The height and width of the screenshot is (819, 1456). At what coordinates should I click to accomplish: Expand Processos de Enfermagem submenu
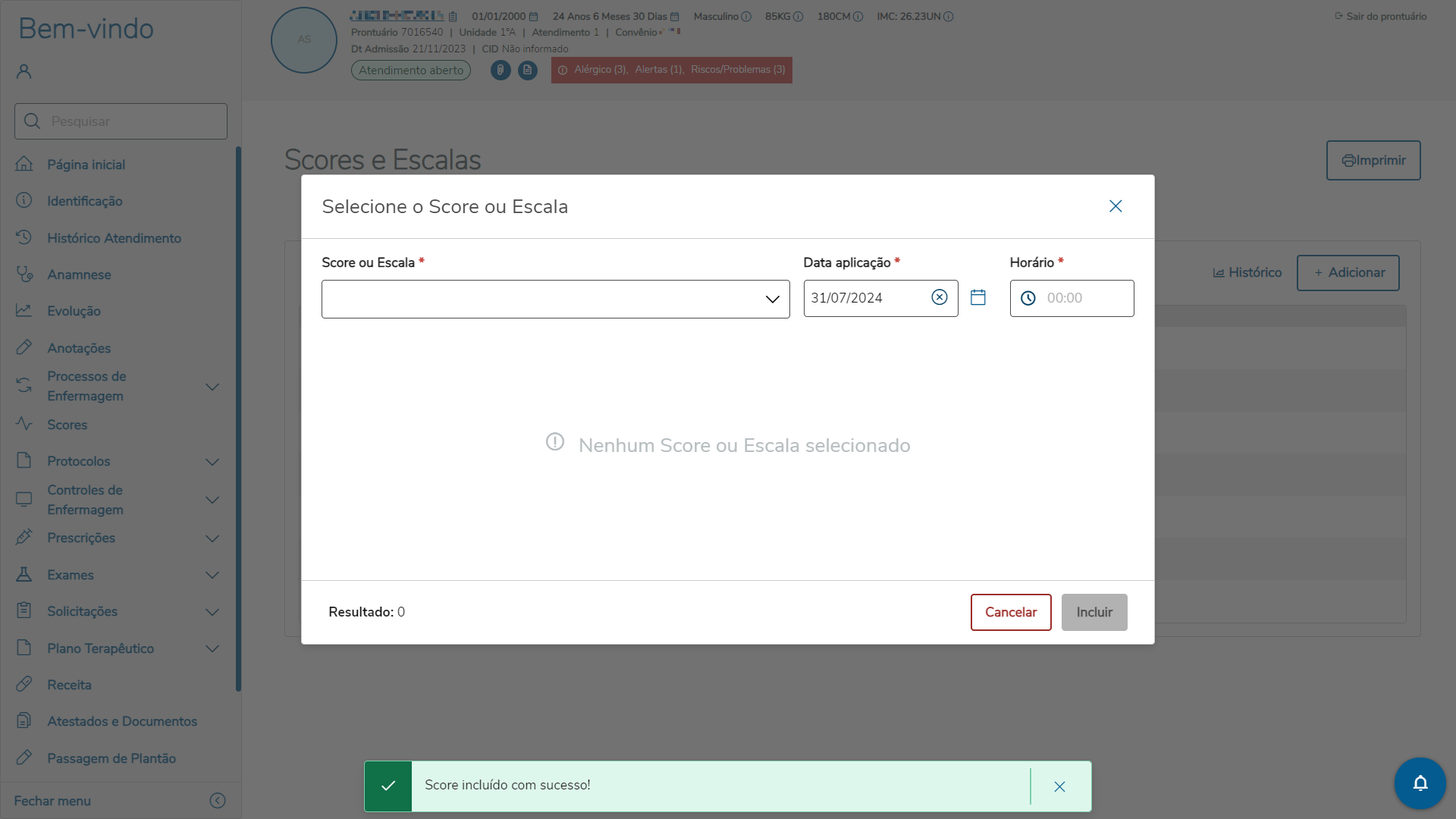click(x=212, y=387)
